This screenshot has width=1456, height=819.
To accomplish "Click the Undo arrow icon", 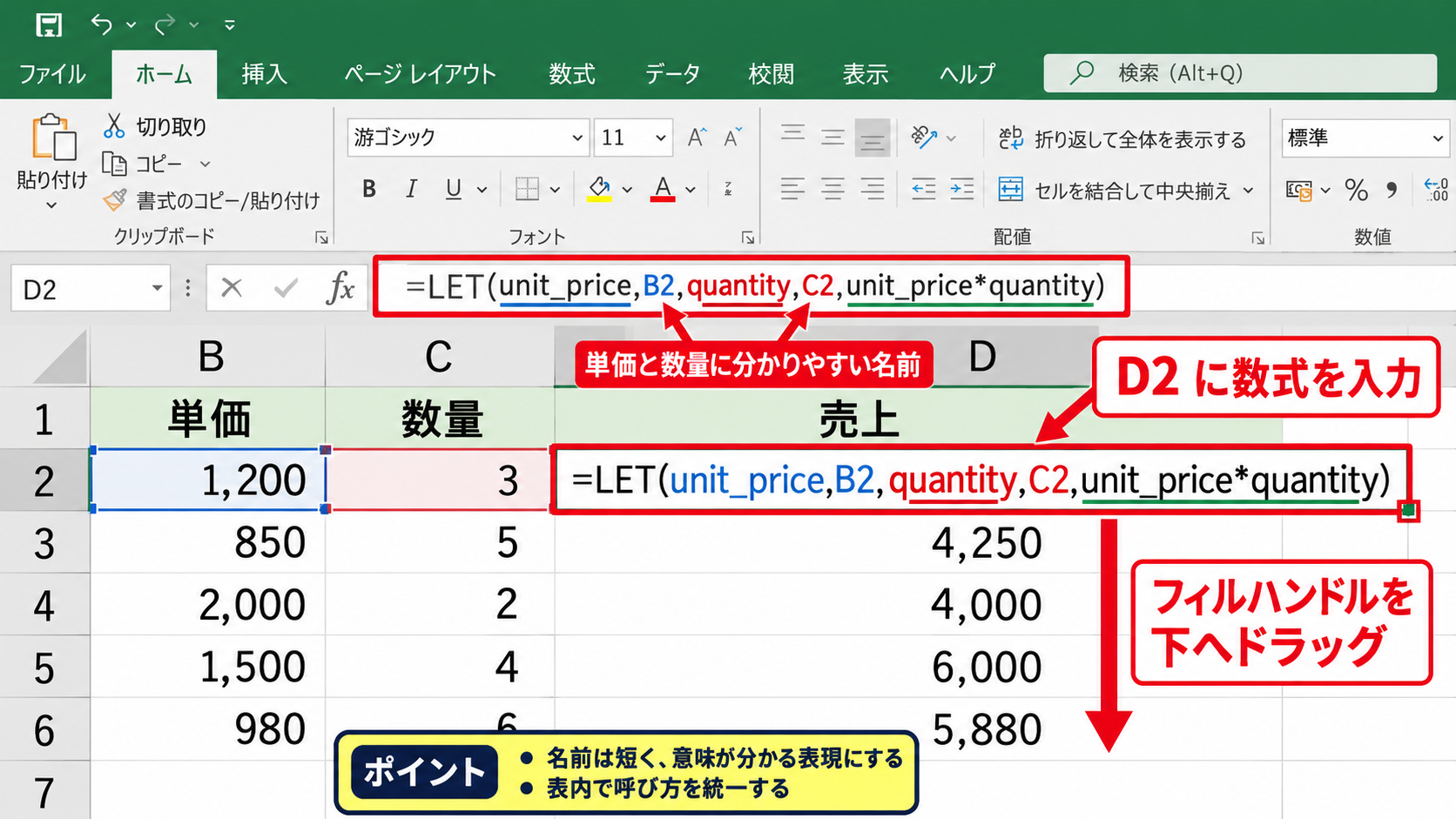I will click(x=102, y=24).
